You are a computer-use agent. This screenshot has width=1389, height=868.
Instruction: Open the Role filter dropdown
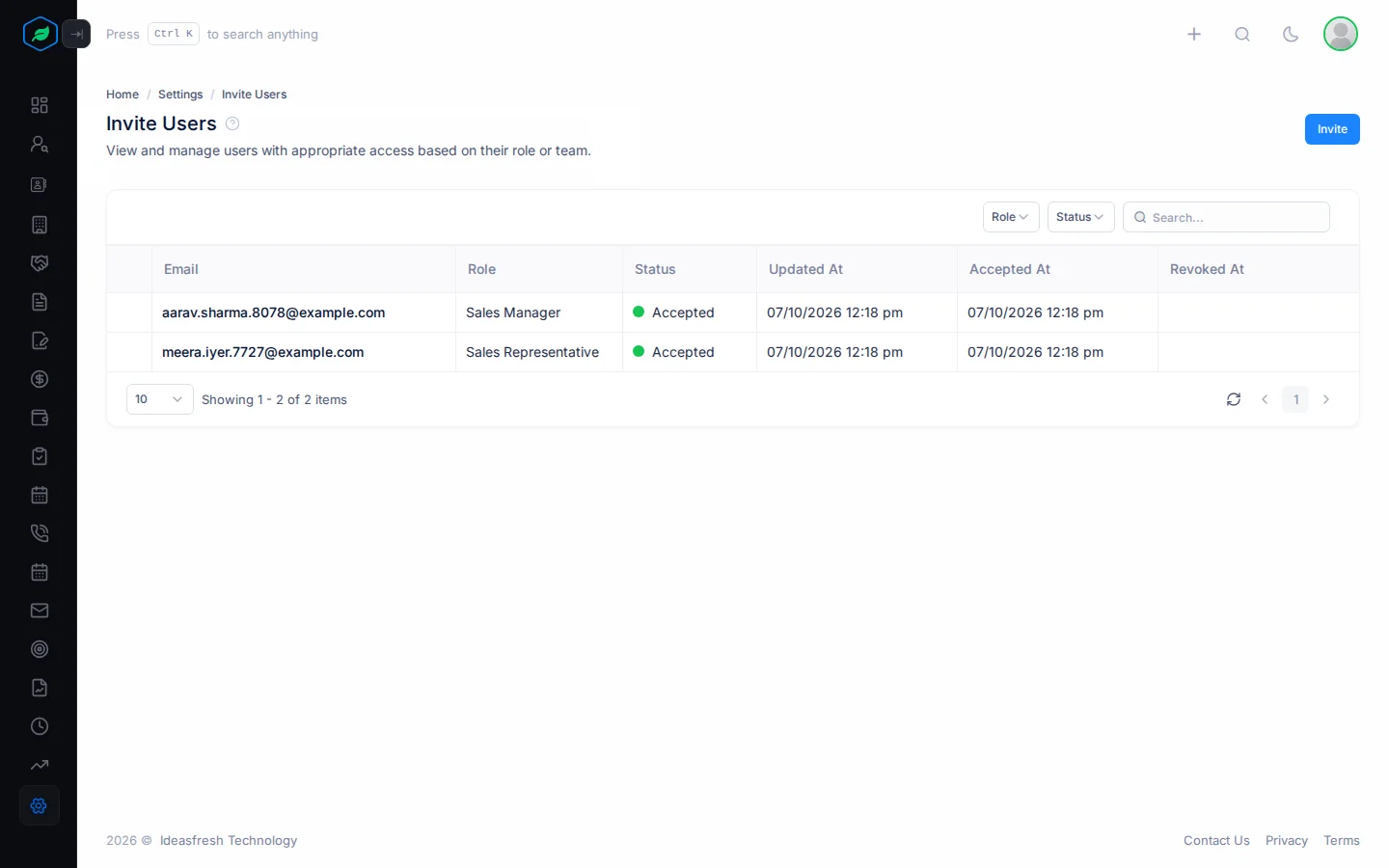(1011, 217)
